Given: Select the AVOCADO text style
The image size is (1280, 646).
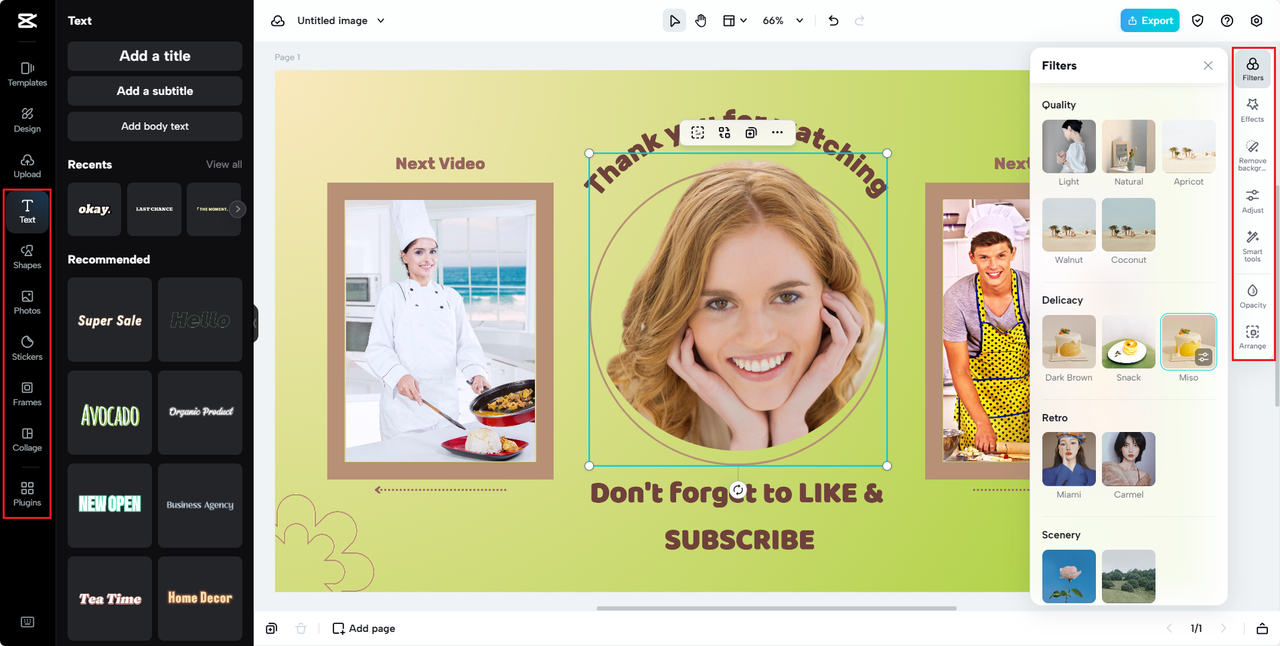Looking at the screenshot, I should click(110, 413).
